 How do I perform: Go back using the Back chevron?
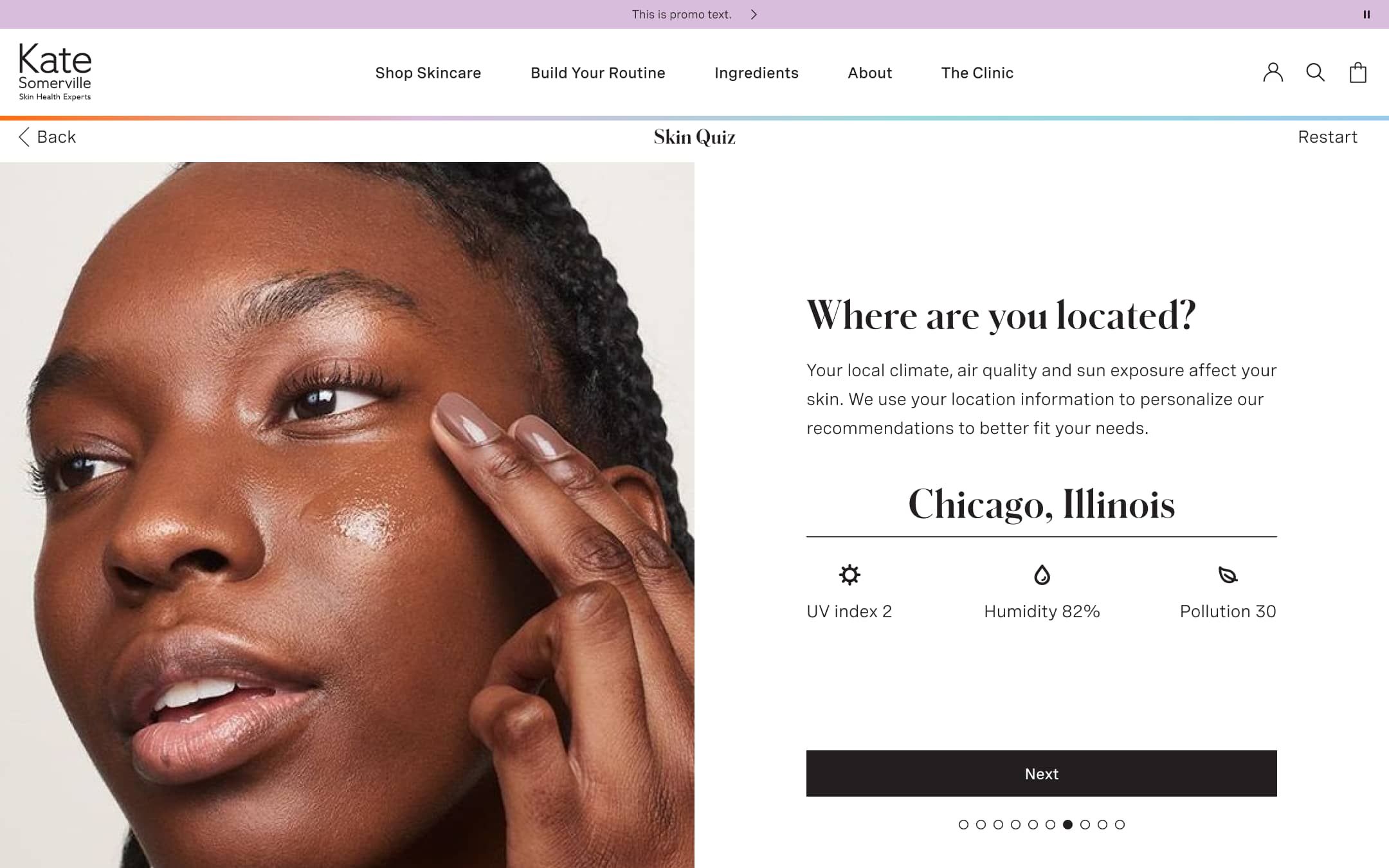[x=24, y=137]
